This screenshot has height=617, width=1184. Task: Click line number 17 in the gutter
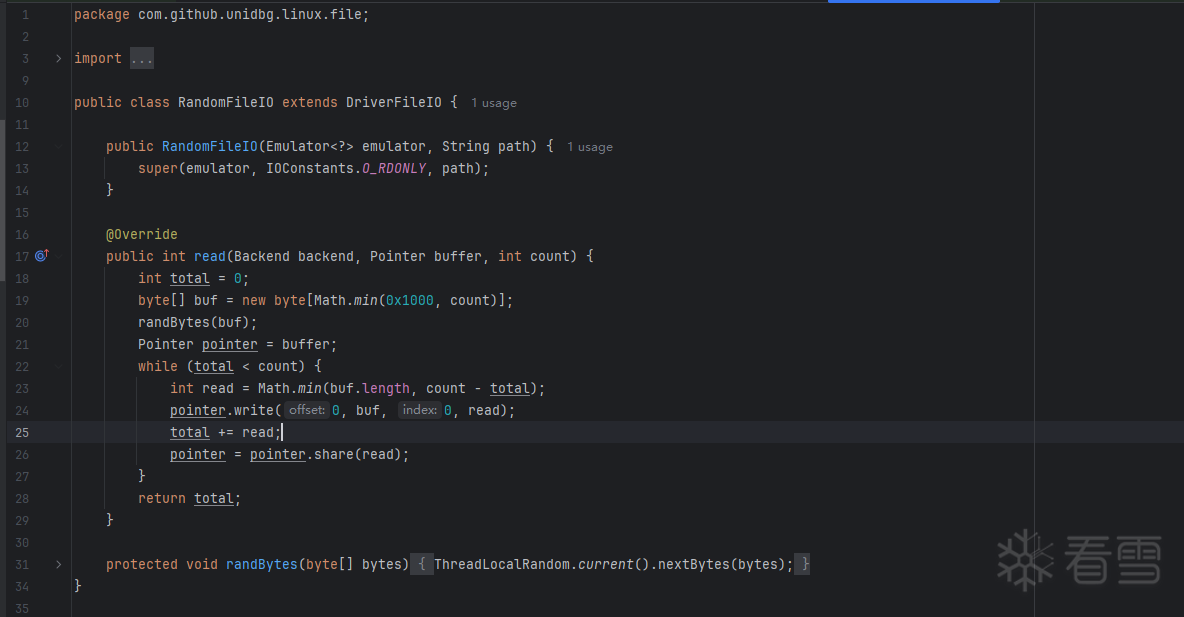[x=22, y=257]
